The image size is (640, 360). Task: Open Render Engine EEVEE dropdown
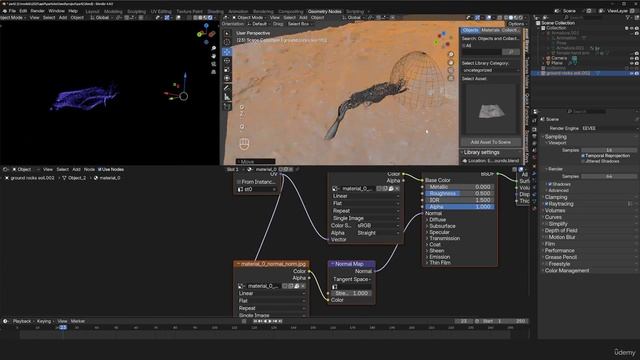[609, 128]
